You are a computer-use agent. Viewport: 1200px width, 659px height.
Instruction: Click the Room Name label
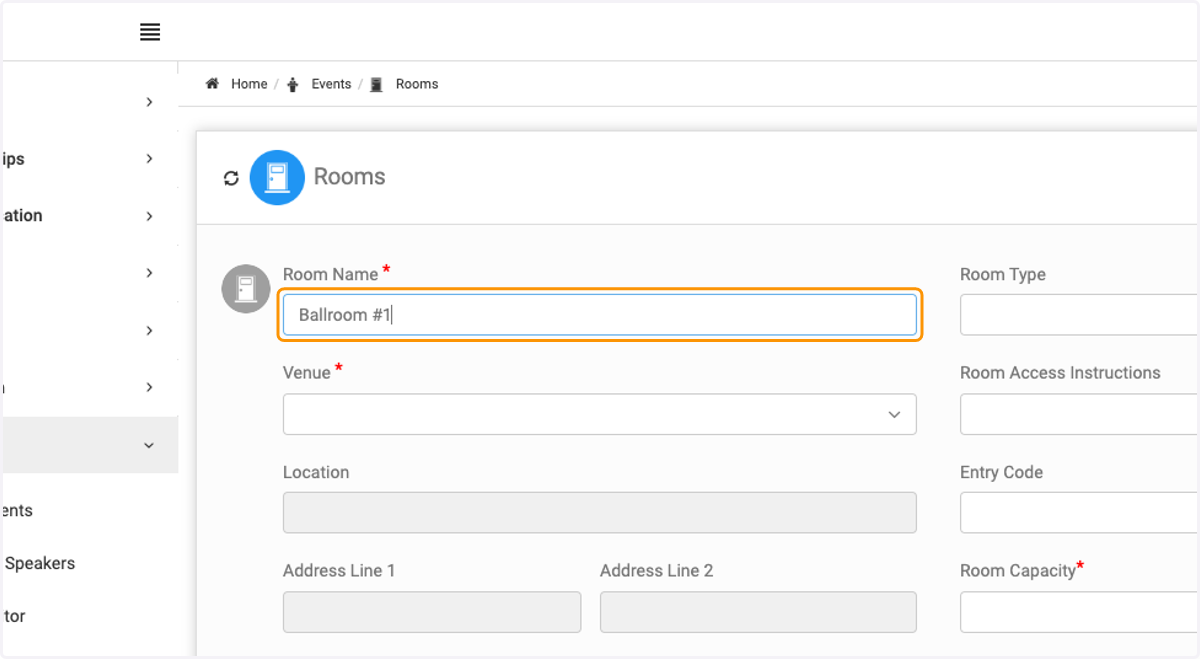click(331, 274)
